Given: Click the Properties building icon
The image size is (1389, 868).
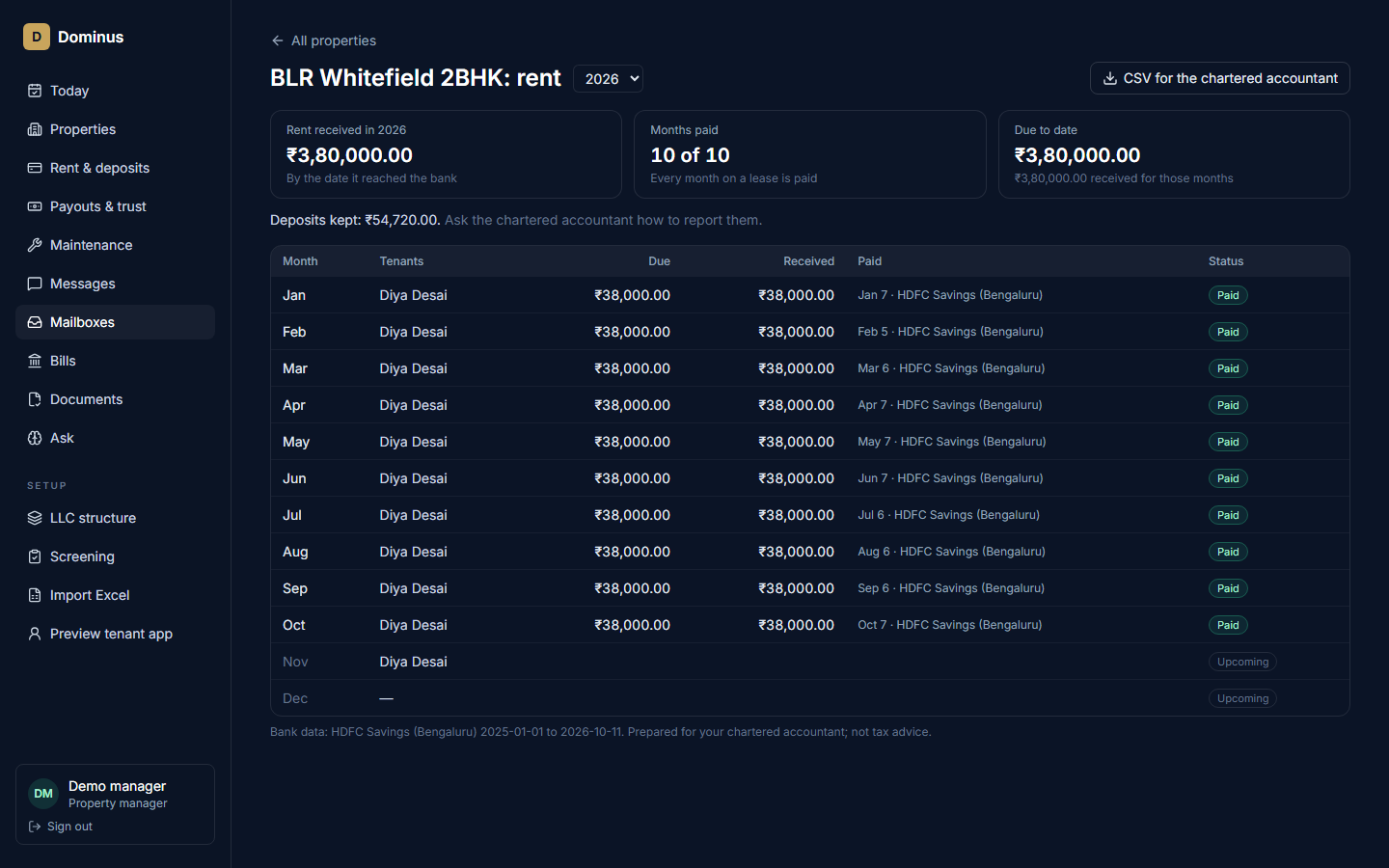Looking at the screenshot, I should click(35, 129).
